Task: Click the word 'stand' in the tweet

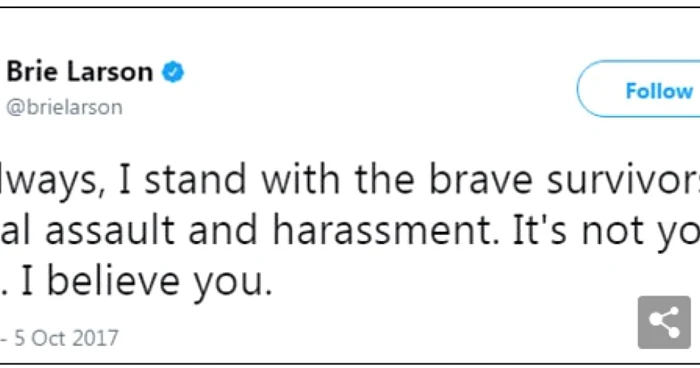Action: pos(196,180)
